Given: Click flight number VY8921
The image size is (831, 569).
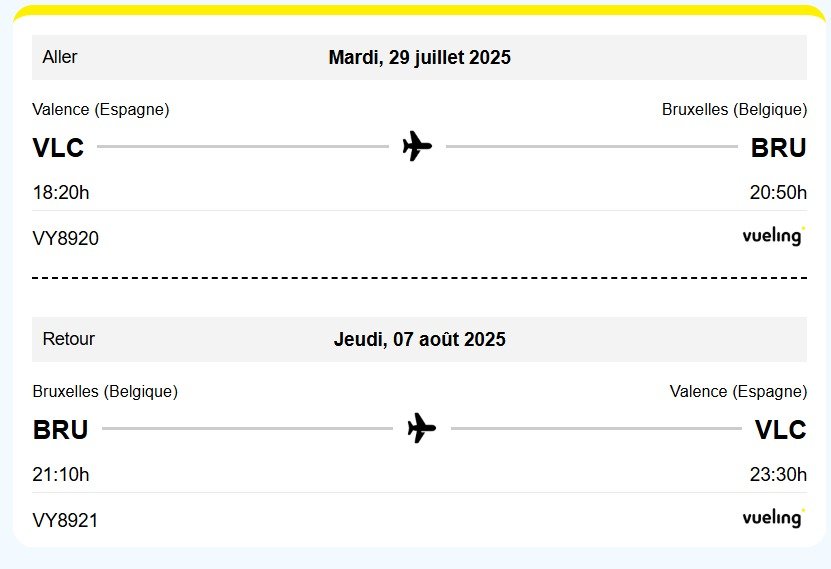Looking at the screenshot, I should 66,520.
